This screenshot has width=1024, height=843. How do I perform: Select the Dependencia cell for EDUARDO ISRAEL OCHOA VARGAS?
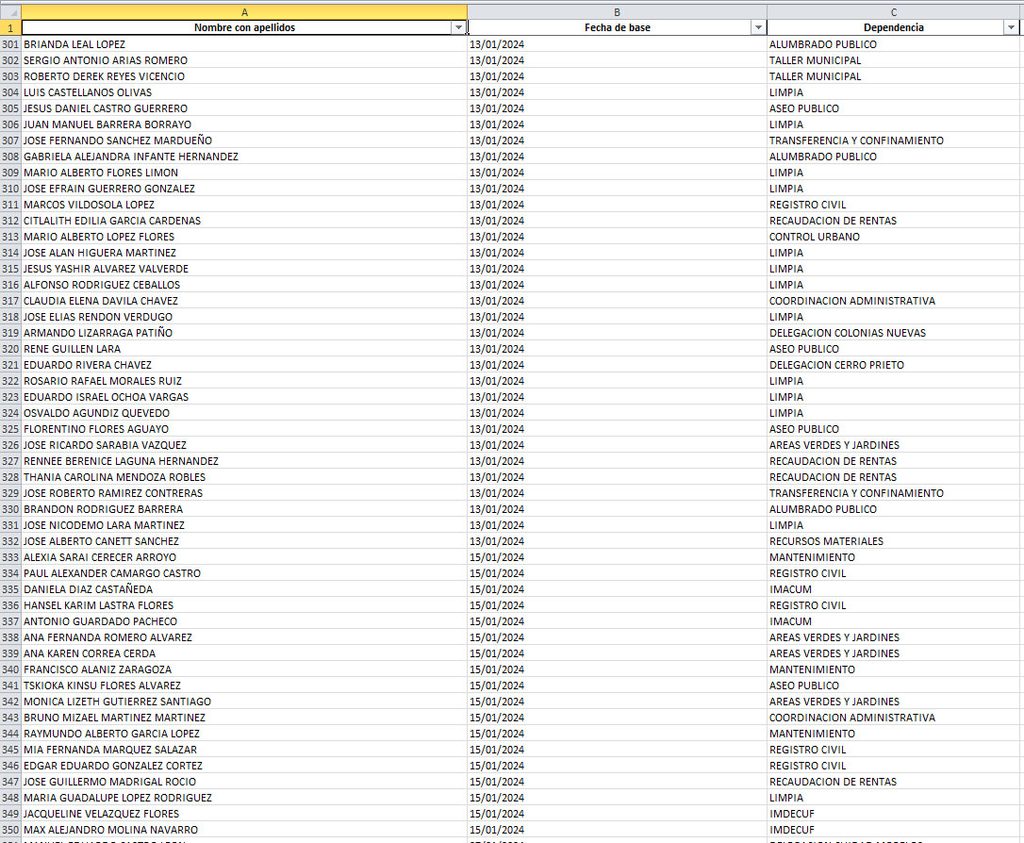[x=893, y=397]
